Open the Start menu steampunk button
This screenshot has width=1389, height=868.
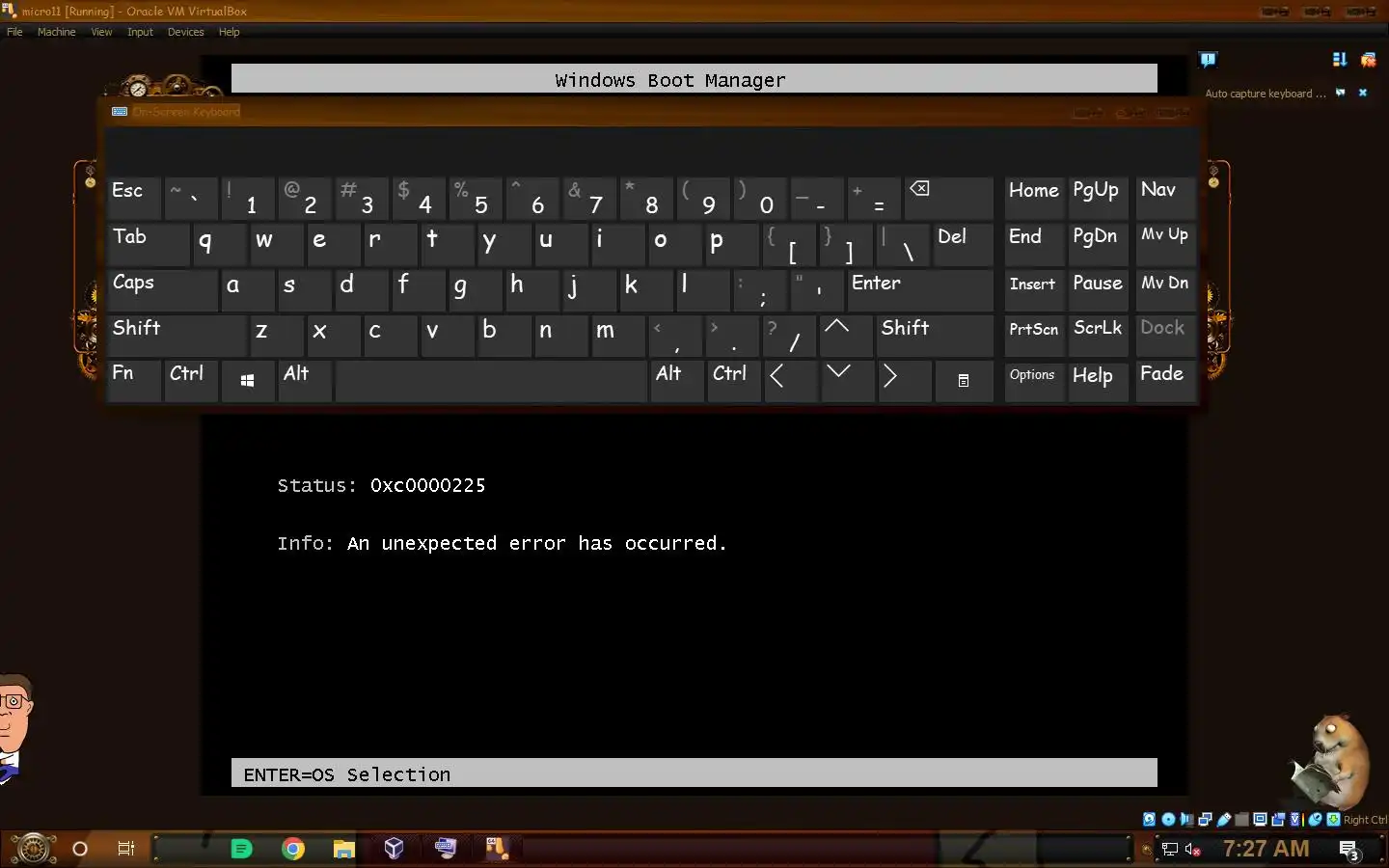(33, 849)
